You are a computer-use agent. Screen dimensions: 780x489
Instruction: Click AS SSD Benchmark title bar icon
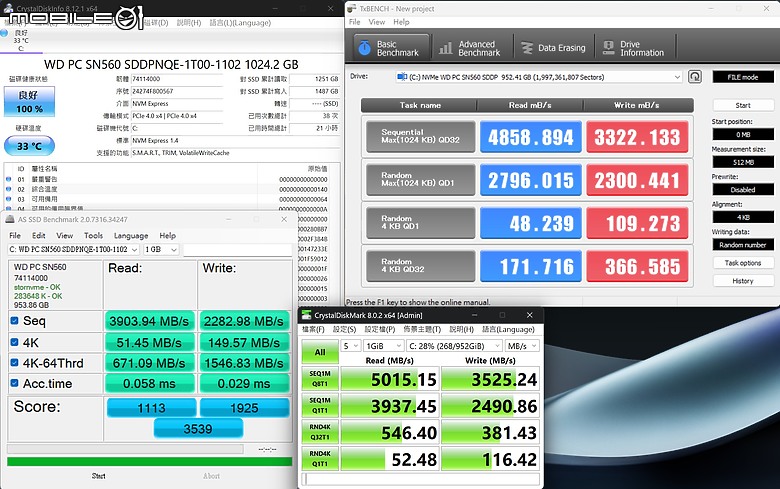[9, 219]
